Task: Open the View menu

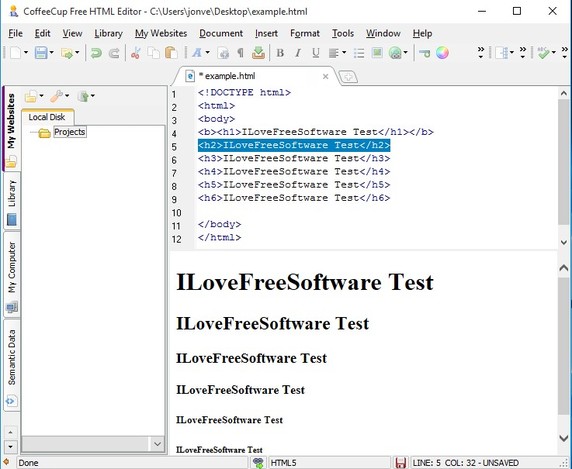Action: click(72, 34)
